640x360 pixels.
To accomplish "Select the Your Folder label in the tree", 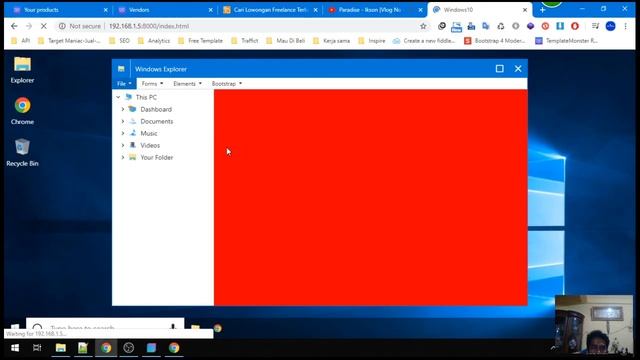I will (x=157, y=157).
